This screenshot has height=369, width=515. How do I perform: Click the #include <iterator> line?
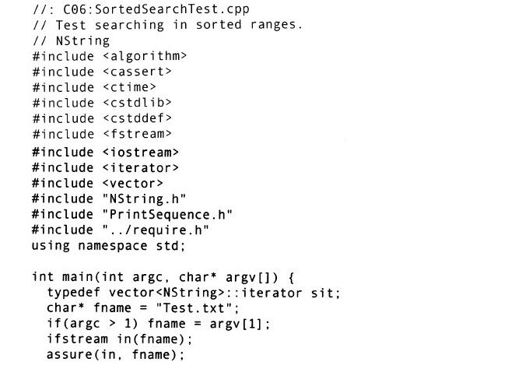pyautogui.click(x=106, y=168)
